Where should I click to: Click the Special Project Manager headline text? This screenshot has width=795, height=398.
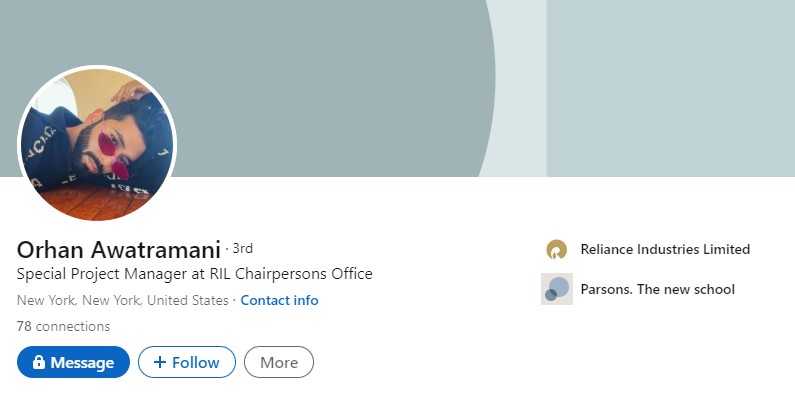tap(195, 274)
